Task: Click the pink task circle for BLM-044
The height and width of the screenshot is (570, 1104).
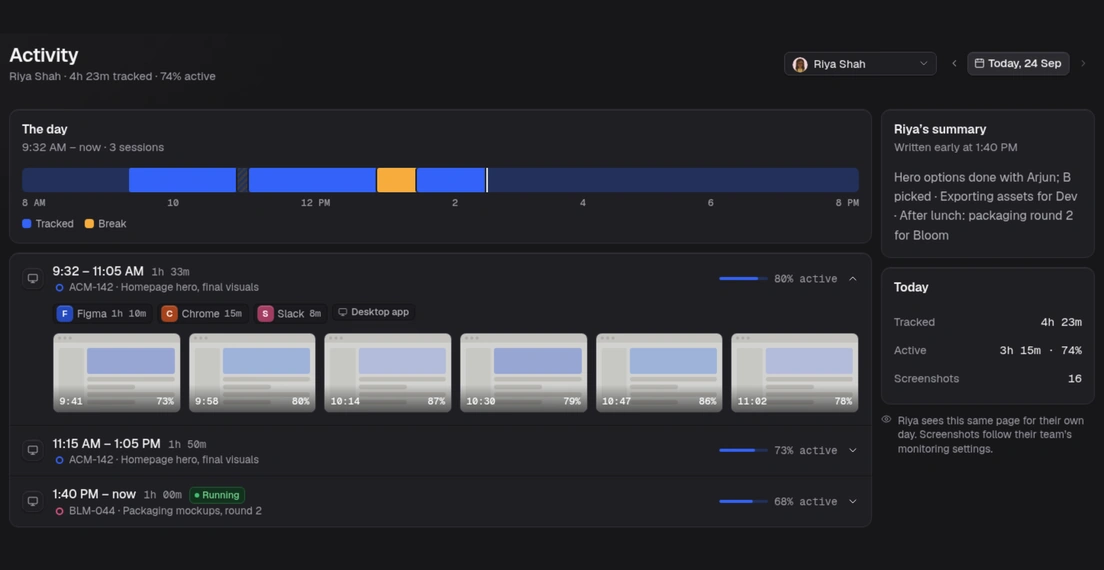Action: (59, 512)
